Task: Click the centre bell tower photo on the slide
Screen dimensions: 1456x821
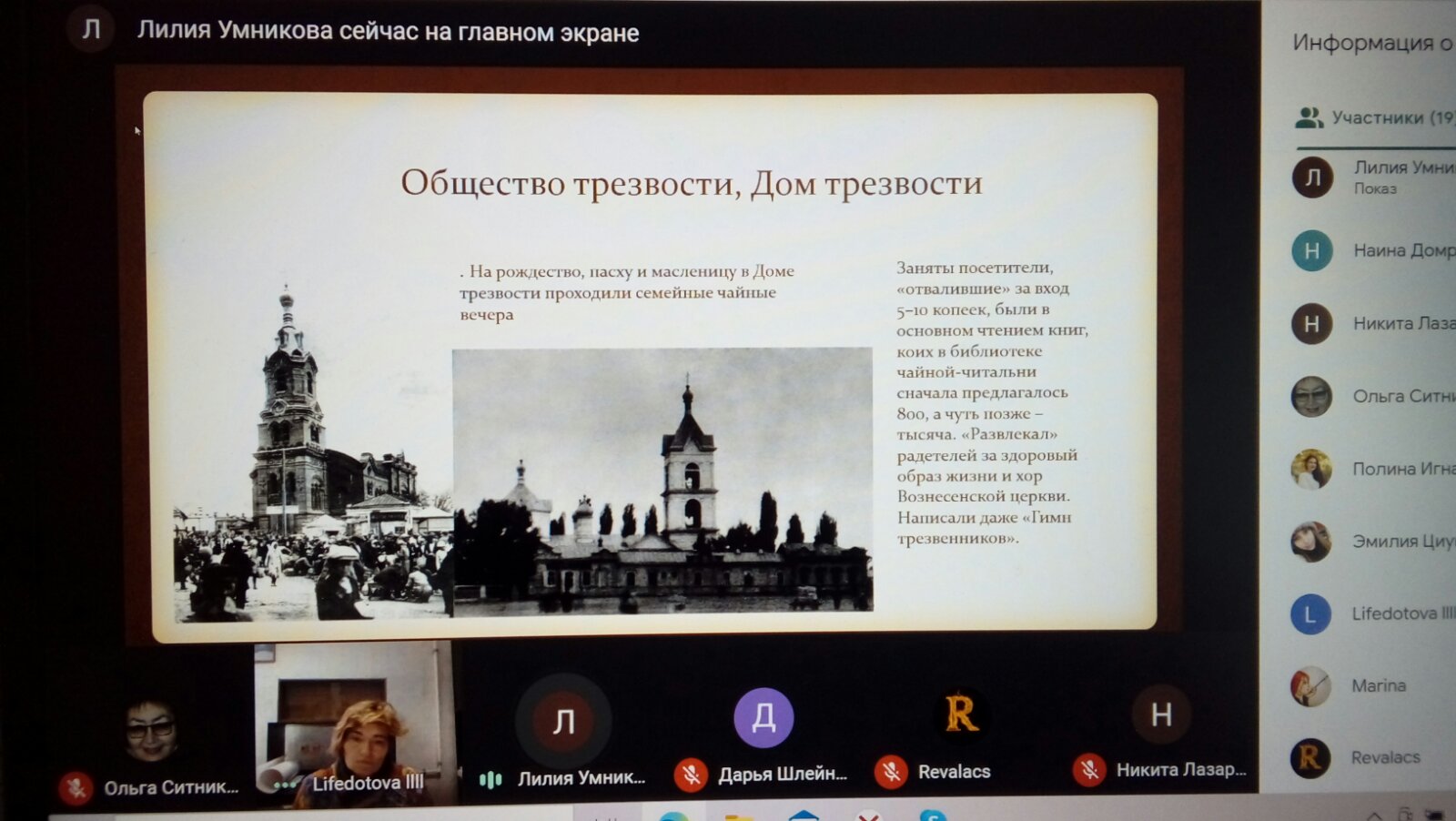Action: tap(662, 480)
